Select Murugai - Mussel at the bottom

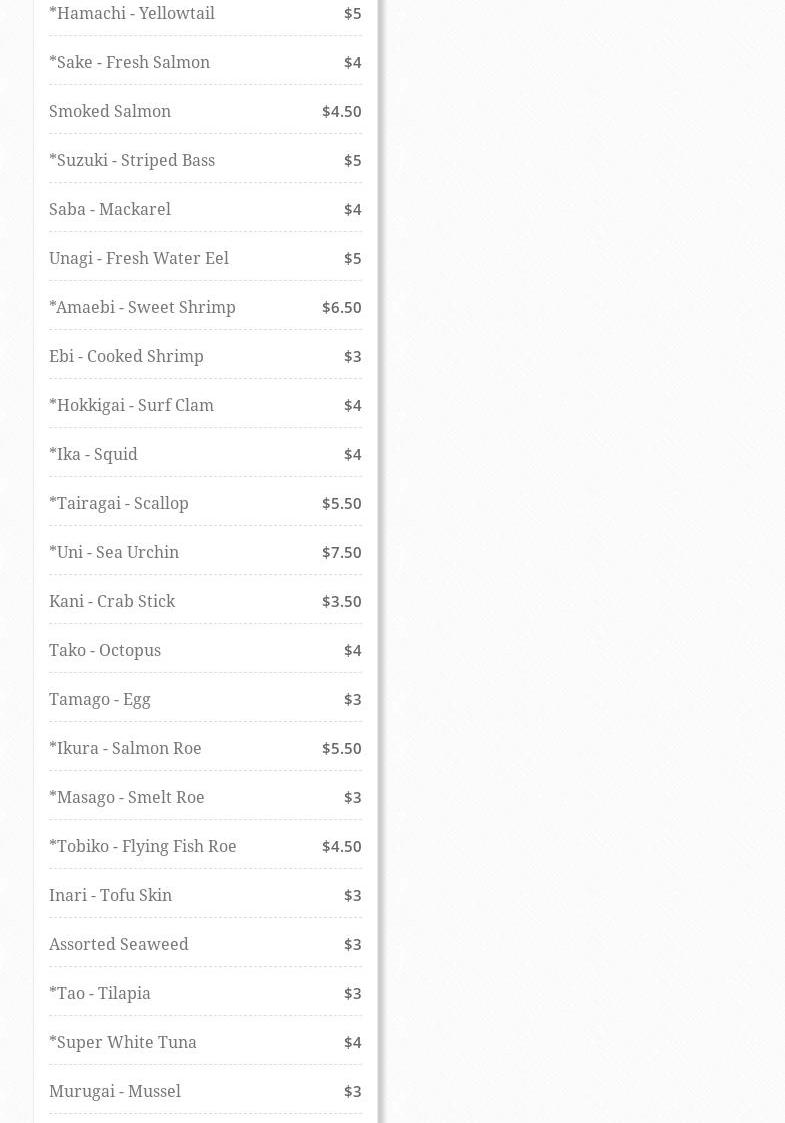tap(115, 1092)
